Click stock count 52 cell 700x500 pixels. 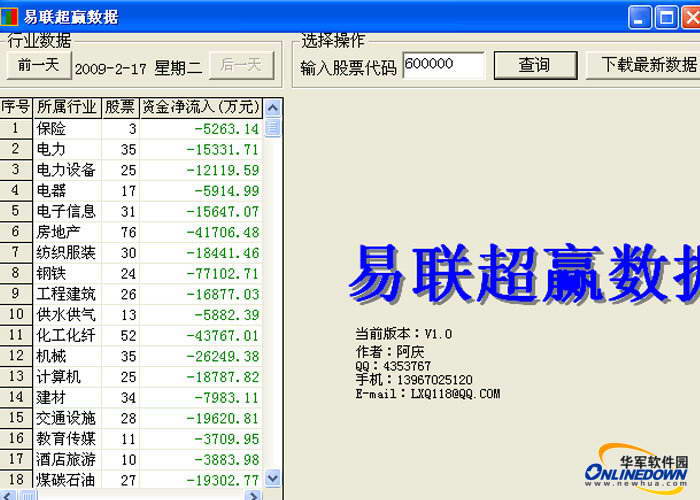pyautogui.click(x=120, y=336)
